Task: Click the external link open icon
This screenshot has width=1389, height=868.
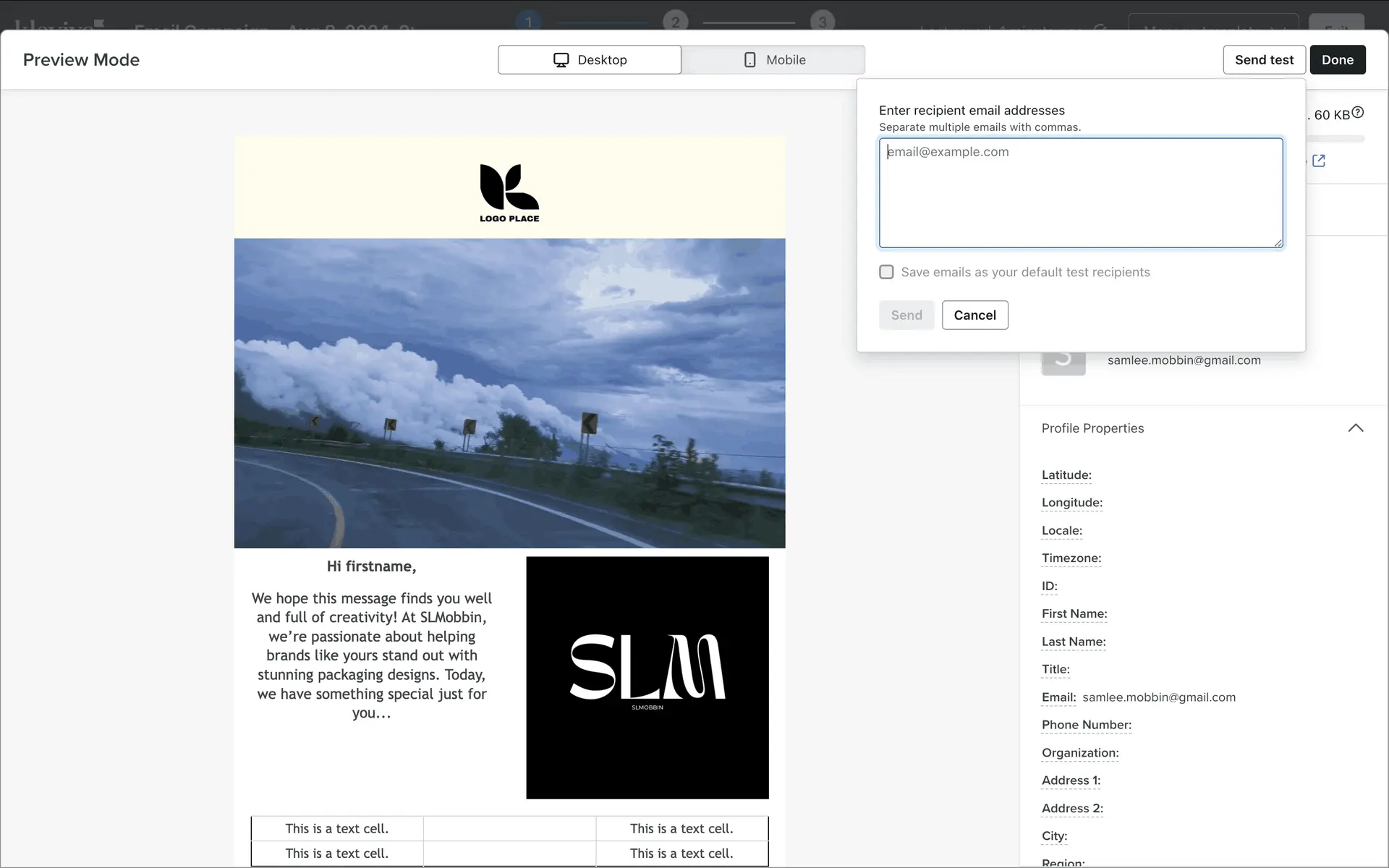Action: (1319, 161)
